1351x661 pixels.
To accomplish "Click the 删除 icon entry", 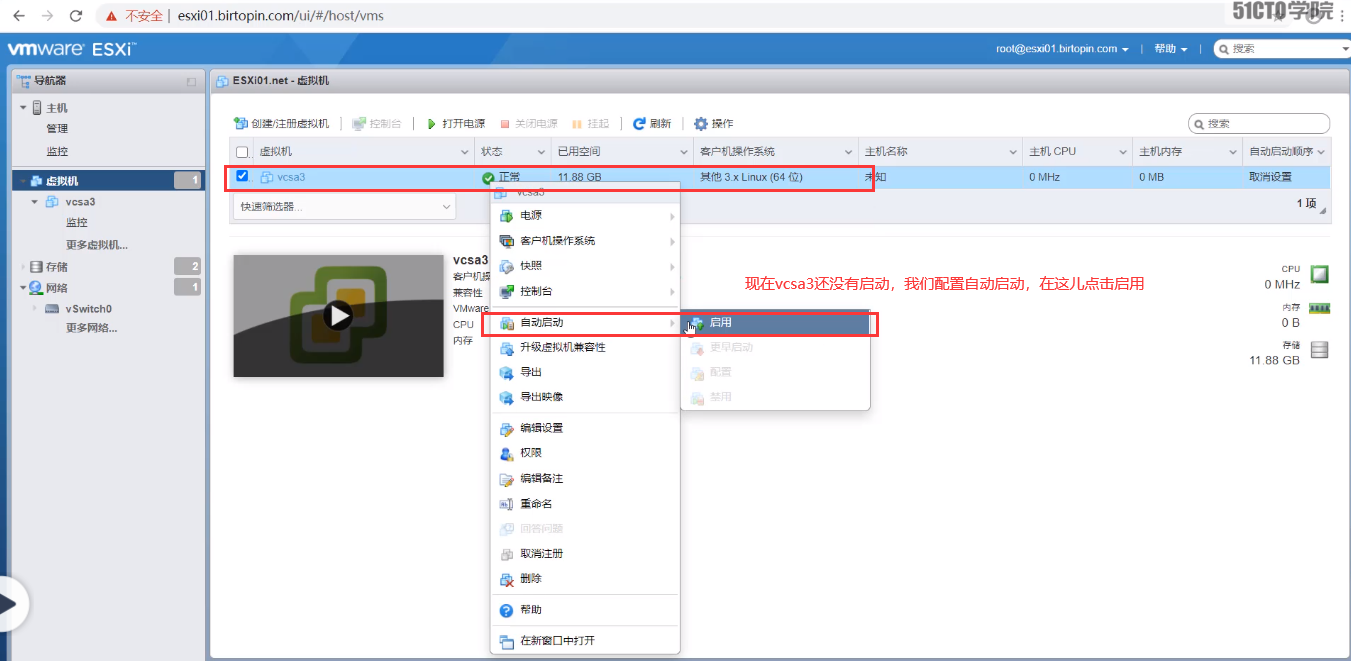I will pos(506,579).
